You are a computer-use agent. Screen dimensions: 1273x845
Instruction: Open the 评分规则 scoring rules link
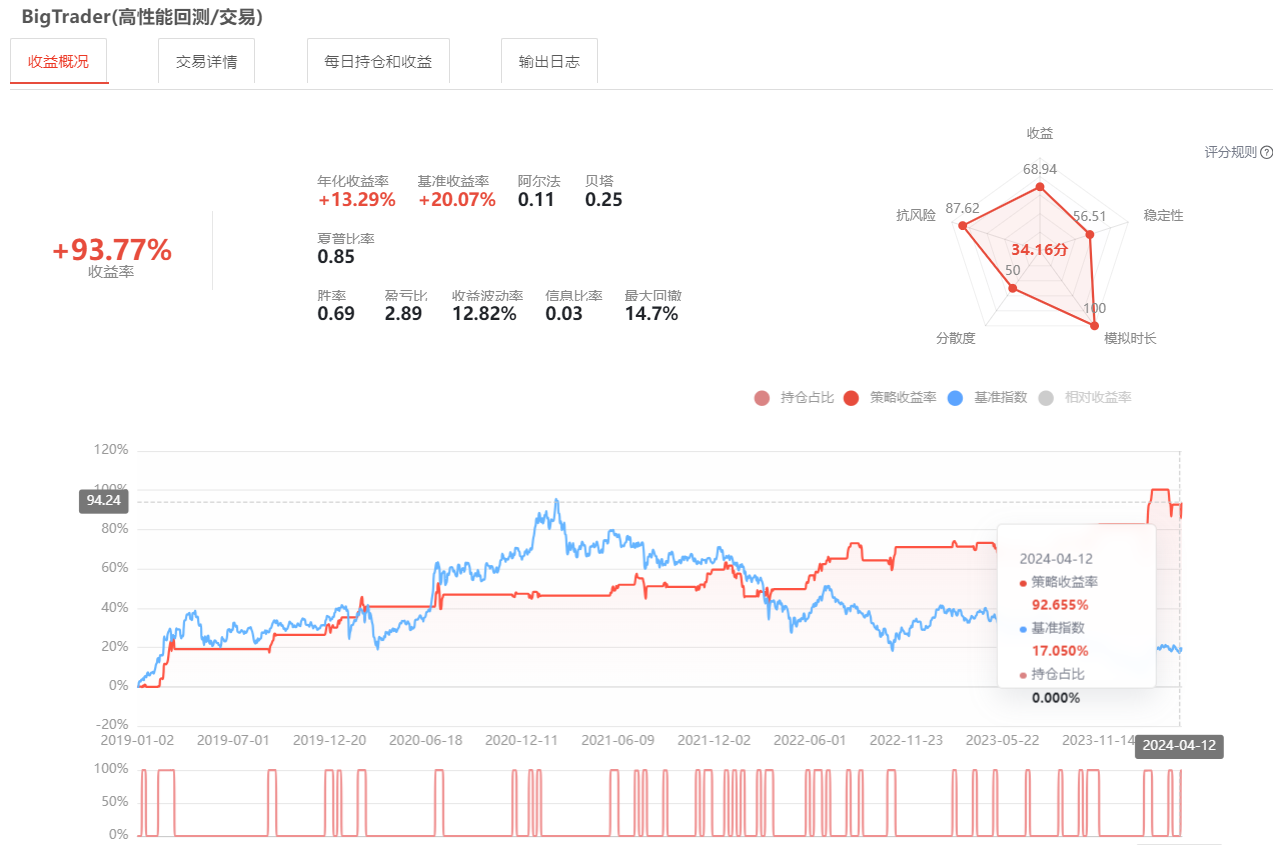[1231, 153]
